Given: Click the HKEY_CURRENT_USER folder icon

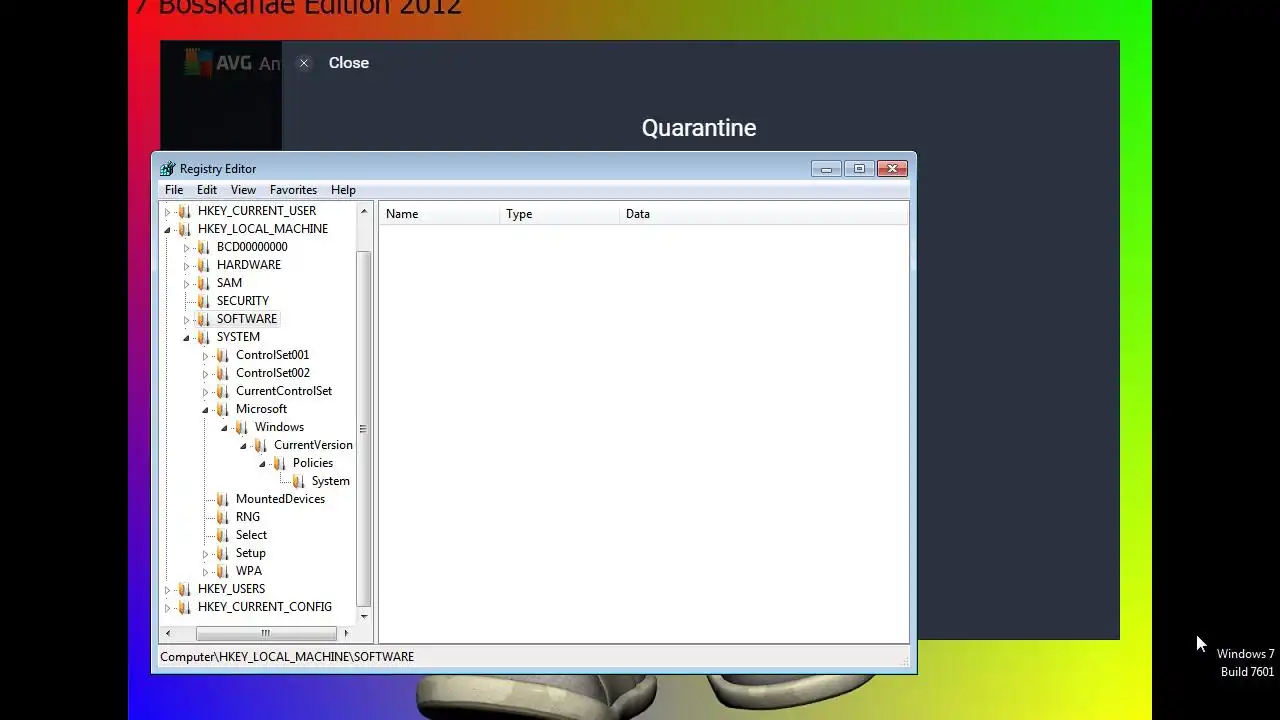Looking at the screenshot, I should (184, 211).
